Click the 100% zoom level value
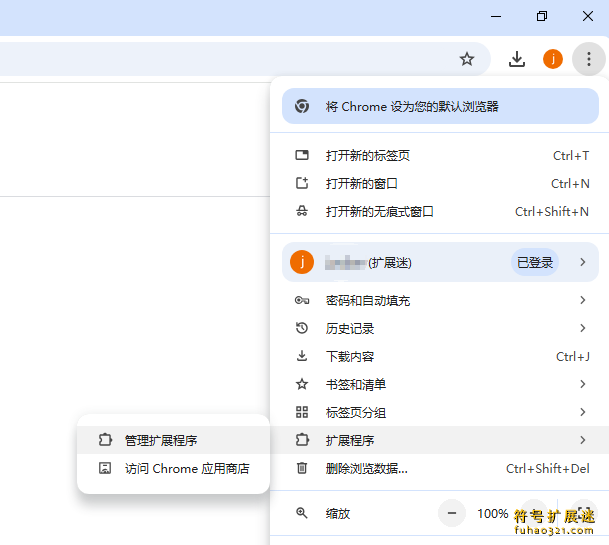 (x=492, y=514)
